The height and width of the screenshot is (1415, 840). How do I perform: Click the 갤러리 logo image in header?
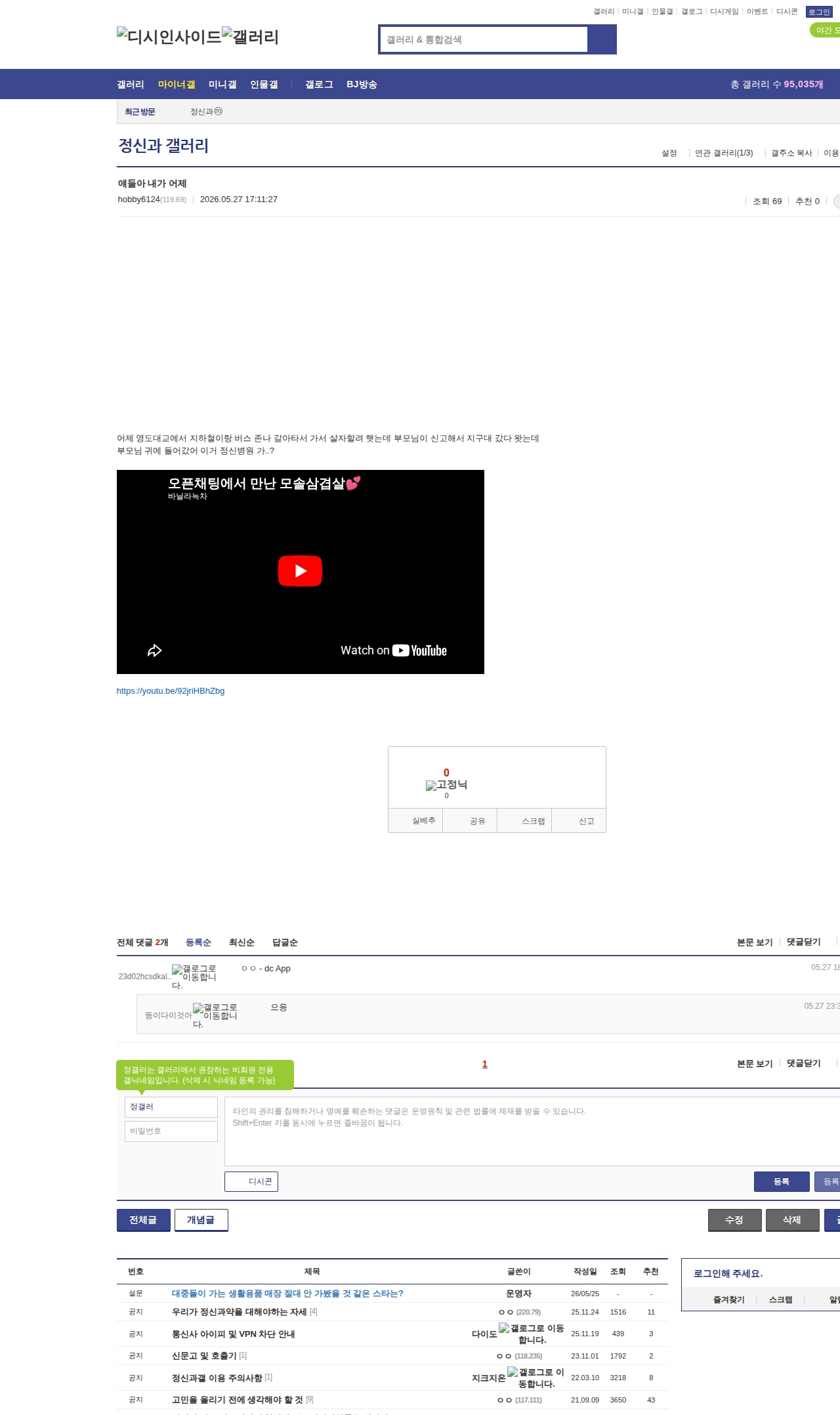pos(250,37)
